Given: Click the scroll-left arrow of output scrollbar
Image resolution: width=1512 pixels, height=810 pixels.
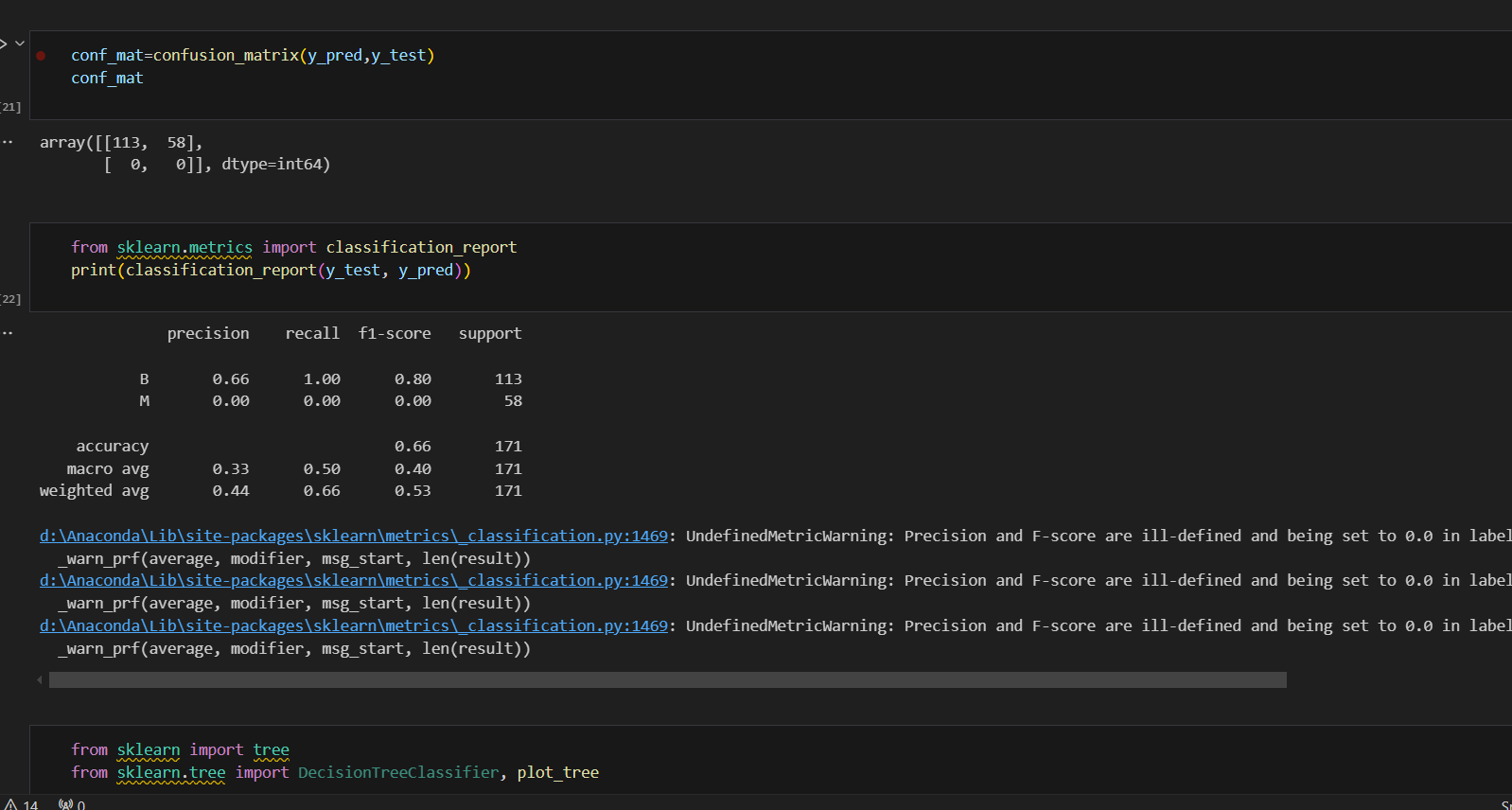Looking at the screenshot, I should [x=40, y=680].
